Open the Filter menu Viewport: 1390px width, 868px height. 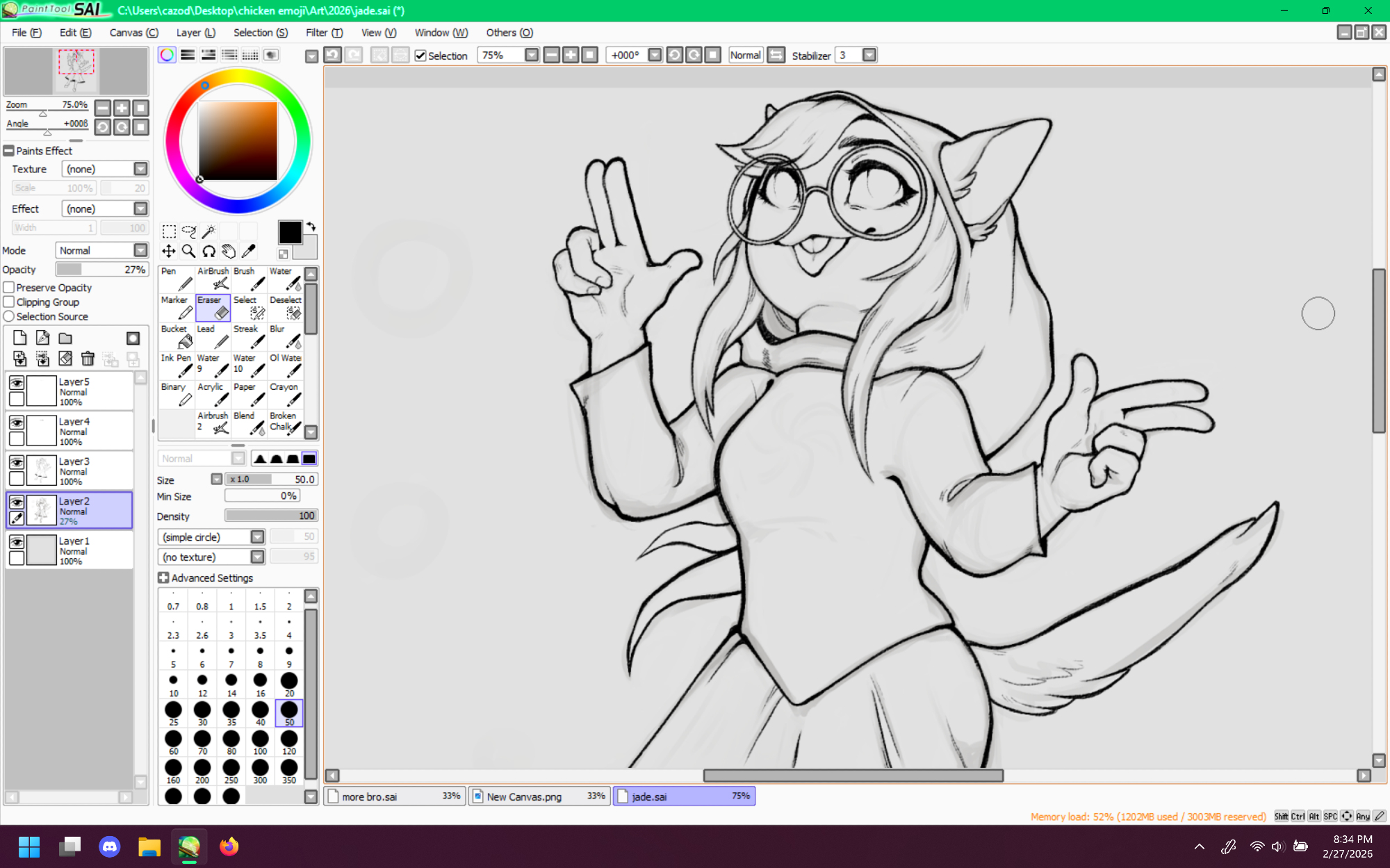324,33
